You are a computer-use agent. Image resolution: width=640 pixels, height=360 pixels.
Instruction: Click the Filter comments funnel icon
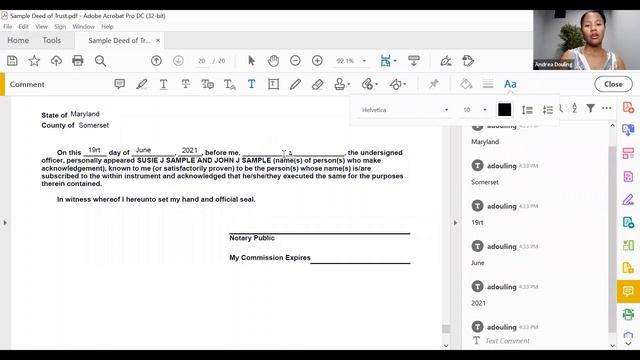coord(591,108)
